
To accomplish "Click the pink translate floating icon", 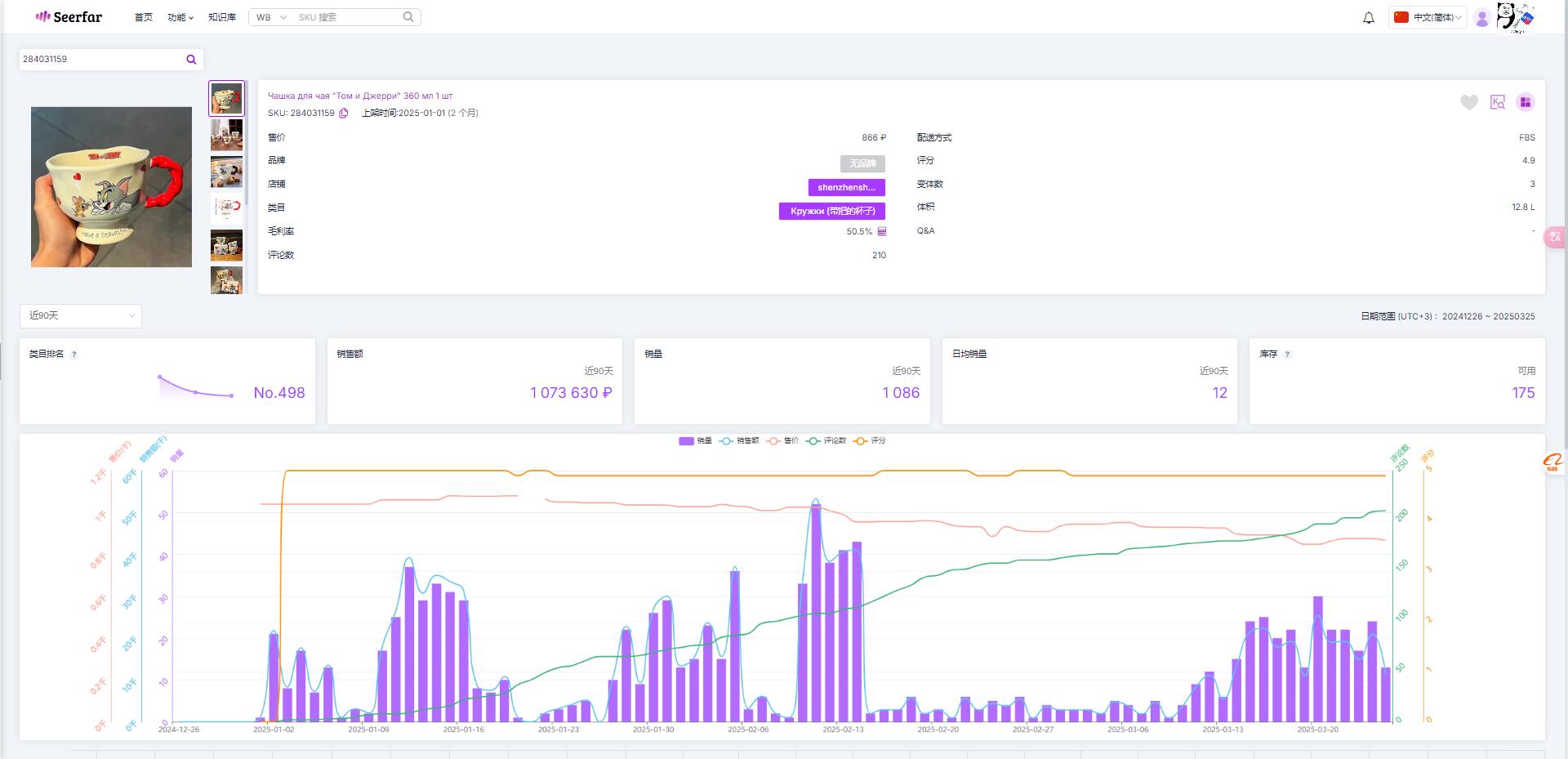I will [x=1555, y=237].
